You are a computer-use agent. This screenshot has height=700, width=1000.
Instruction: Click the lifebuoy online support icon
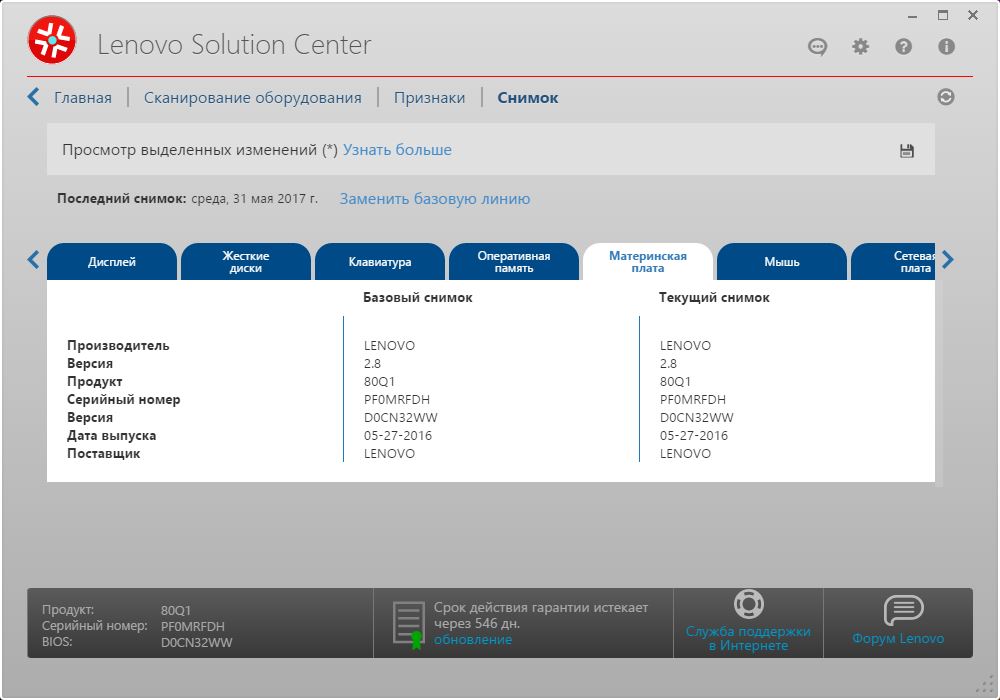pyautogui.click(x=748, y=604)
